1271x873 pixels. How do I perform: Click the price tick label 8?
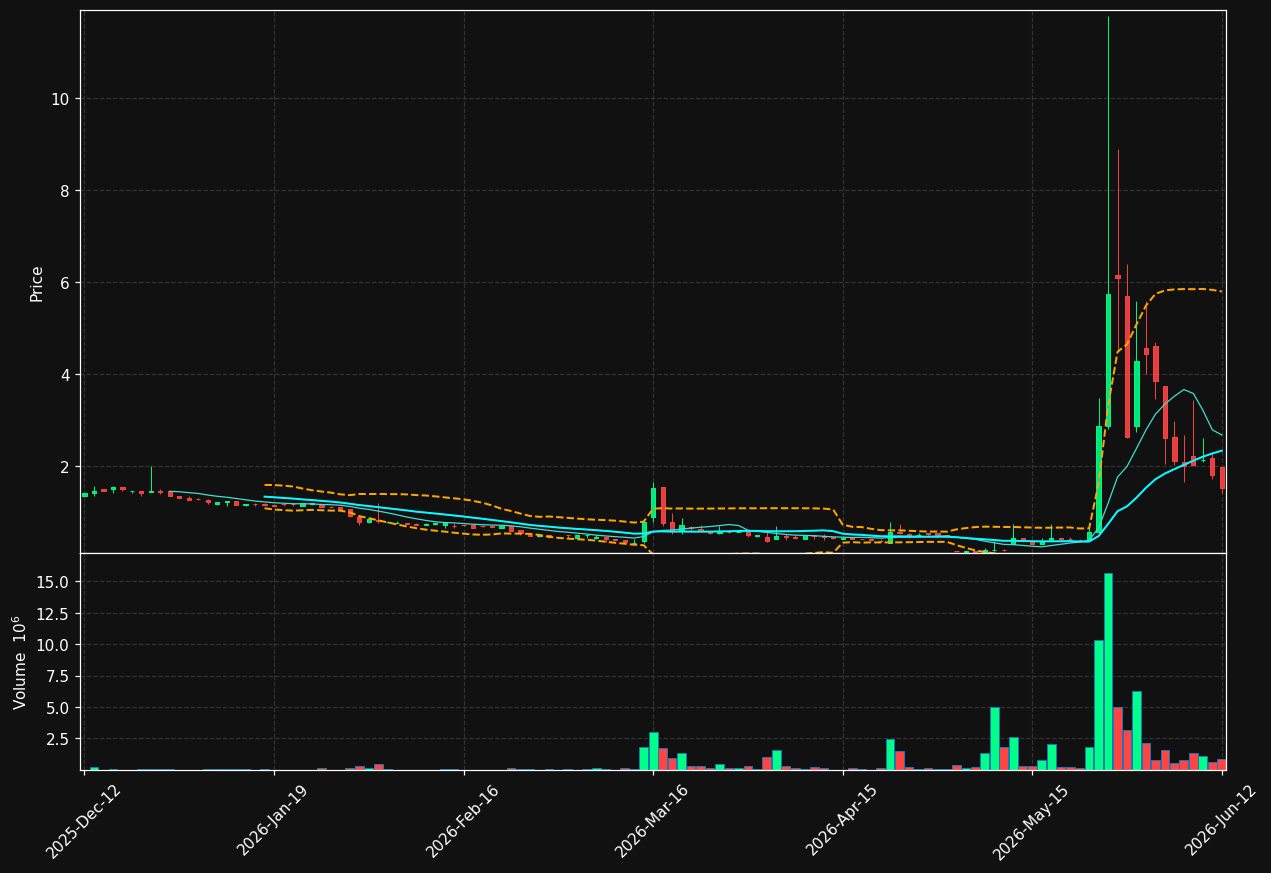coord(65,191)
